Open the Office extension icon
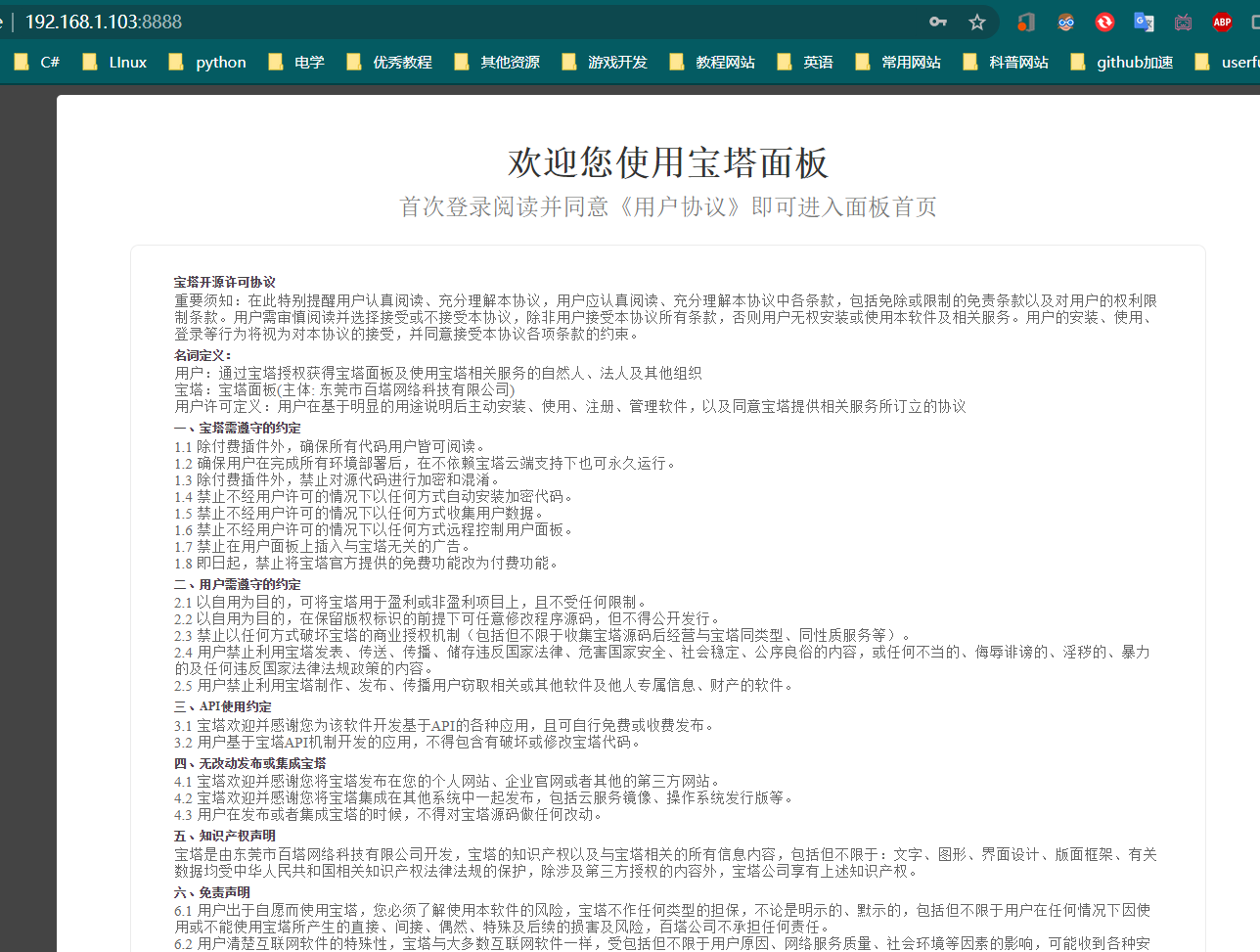Image resolution: width=1260 pixels, height=952 pixels. 1026,22
